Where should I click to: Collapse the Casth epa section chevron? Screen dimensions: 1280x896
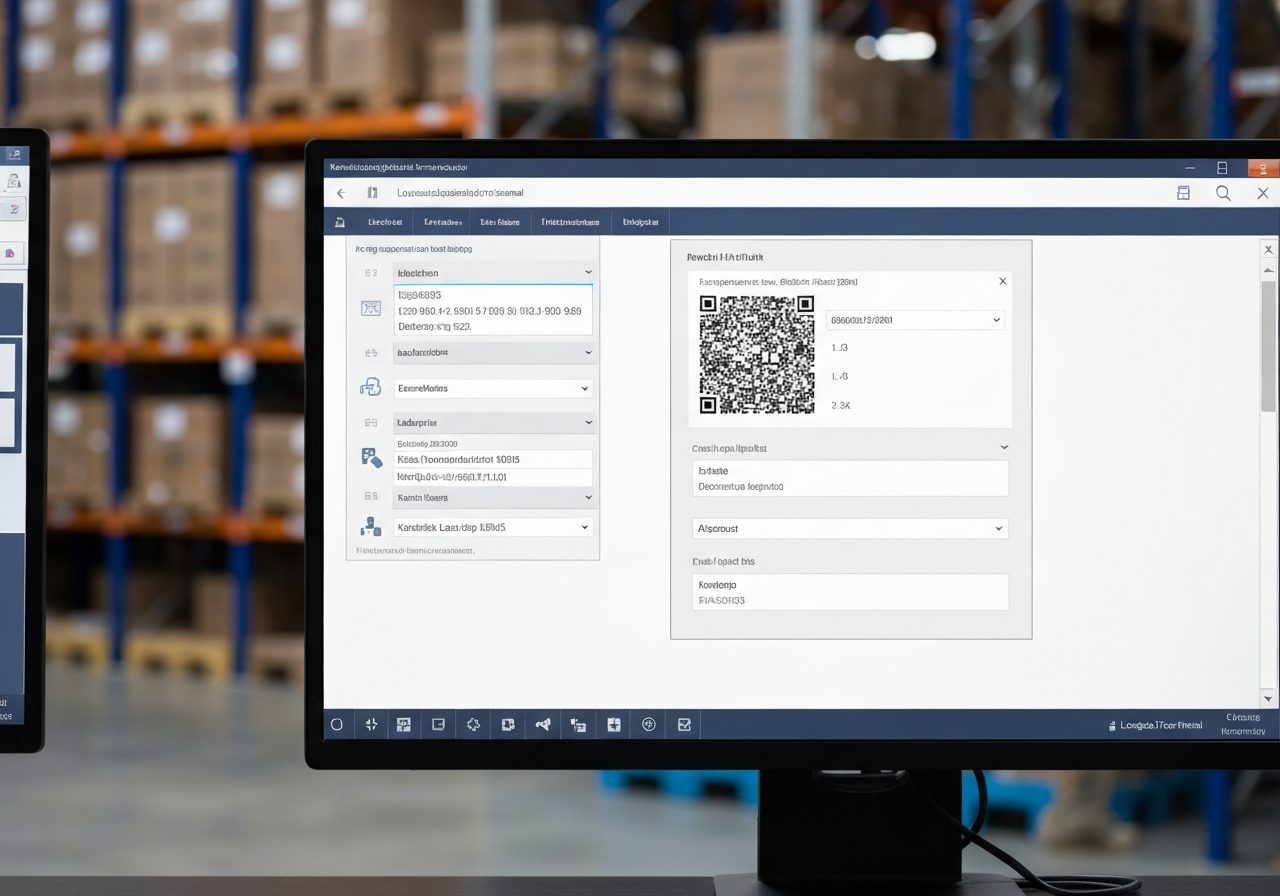click(x=1004, y=447)
